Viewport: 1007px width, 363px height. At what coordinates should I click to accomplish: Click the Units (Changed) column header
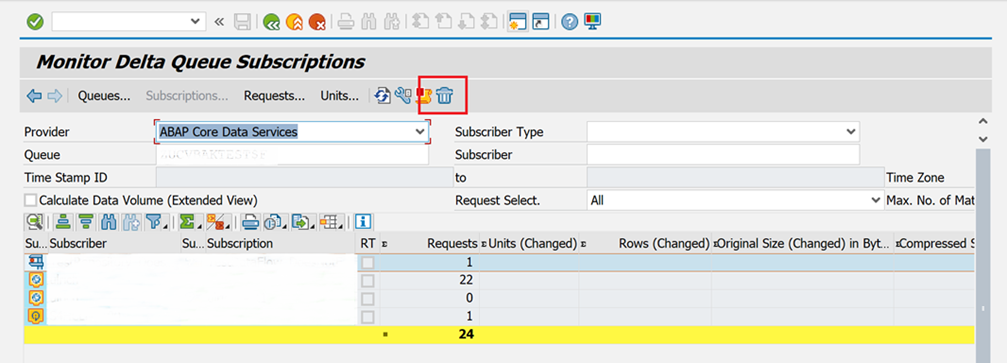[x=529, y=244]
